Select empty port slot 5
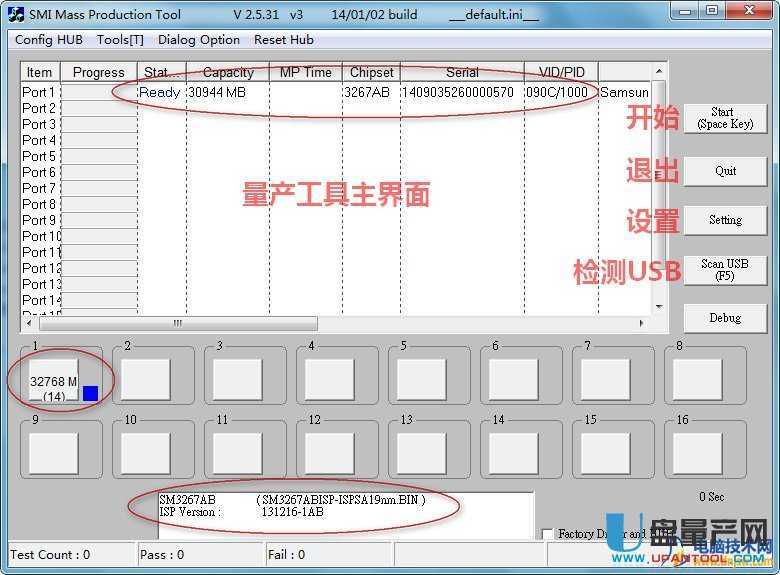 [421, 379]
